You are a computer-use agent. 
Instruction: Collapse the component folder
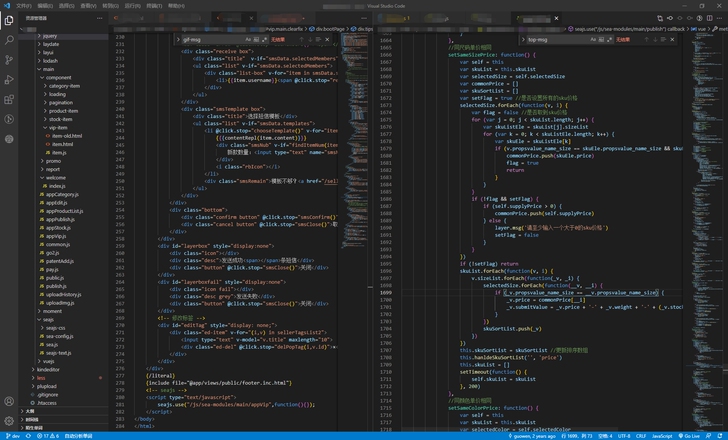[58, 78]
